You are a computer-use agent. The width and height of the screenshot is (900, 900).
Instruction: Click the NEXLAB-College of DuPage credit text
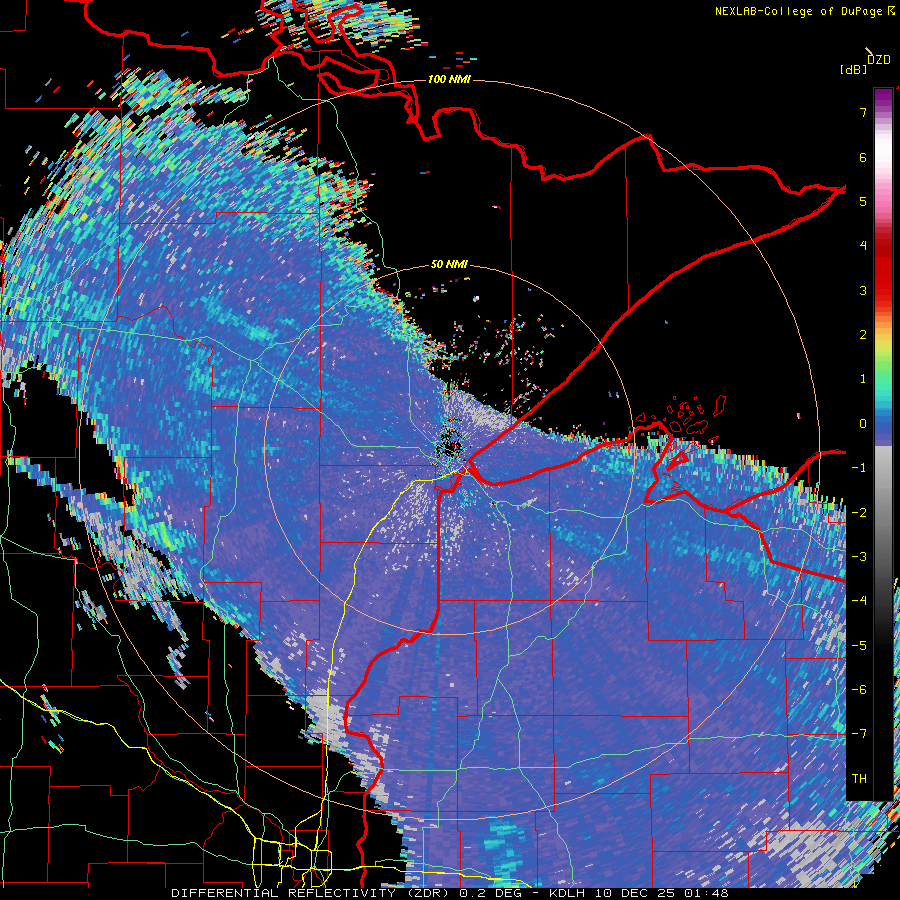(x=799, y=11)
